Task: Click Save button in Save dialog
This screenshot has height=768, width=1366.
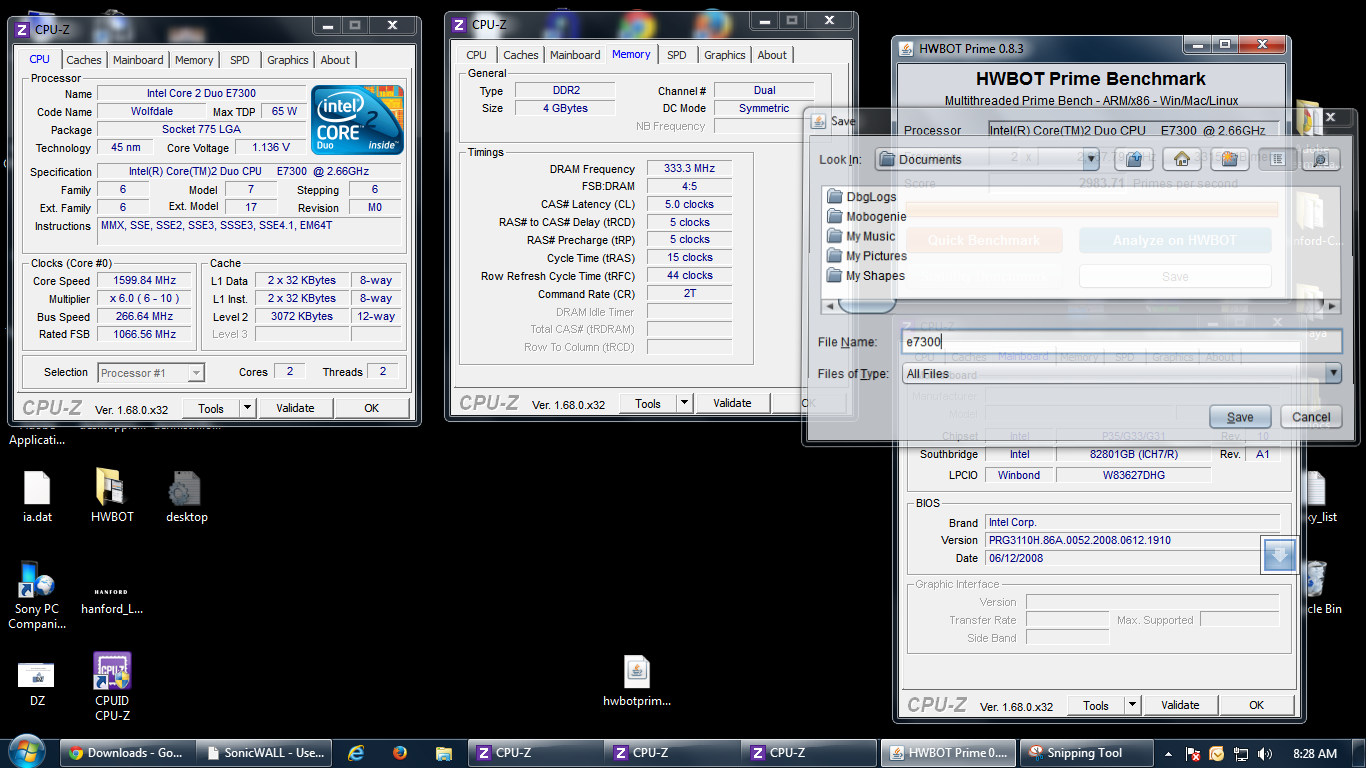Action: pos(1240,417)
